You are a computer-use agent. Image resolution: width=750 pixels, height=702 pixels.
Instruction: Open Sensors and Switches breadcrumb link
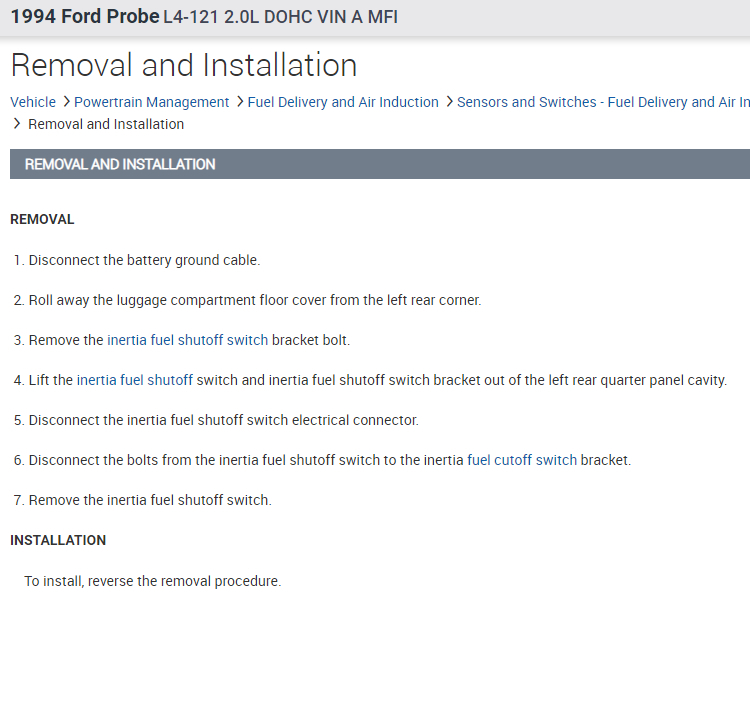[602, 102]
